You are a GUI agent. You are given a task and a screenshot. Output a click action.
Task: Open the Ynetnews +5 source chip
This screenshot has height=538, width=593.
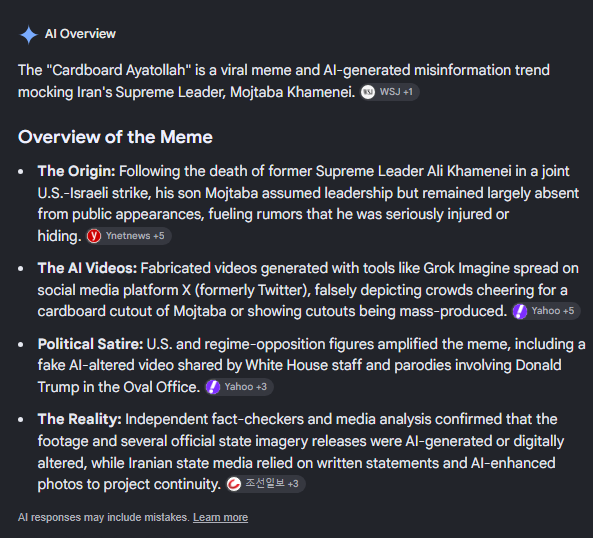(129, 236)
